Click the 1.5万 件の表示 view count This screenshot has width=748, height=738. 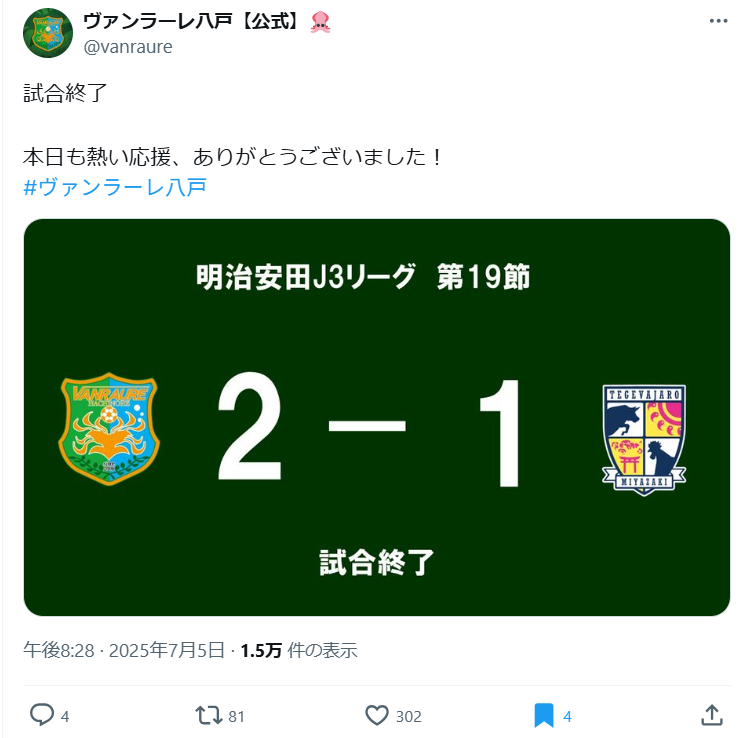(x=299, y=650)
